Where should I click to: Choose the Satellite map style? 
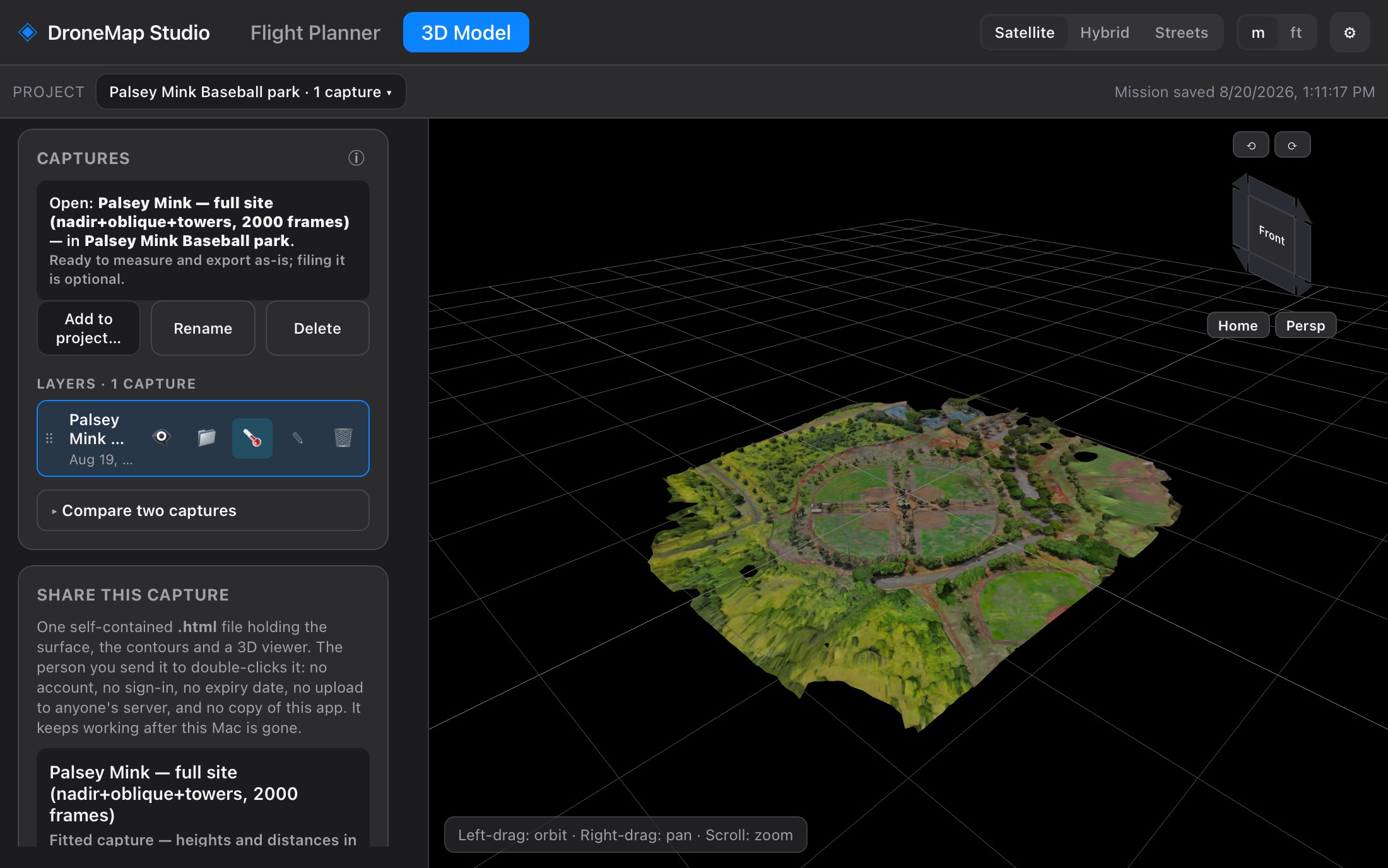[1025, 33]
